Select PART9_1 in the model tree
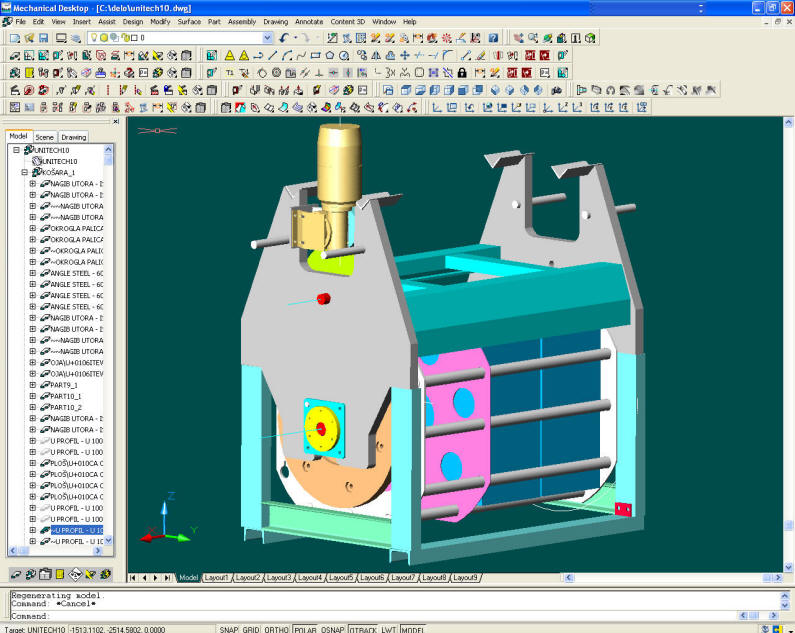Viewport: 795px width, 633px height. coord(64,385)
